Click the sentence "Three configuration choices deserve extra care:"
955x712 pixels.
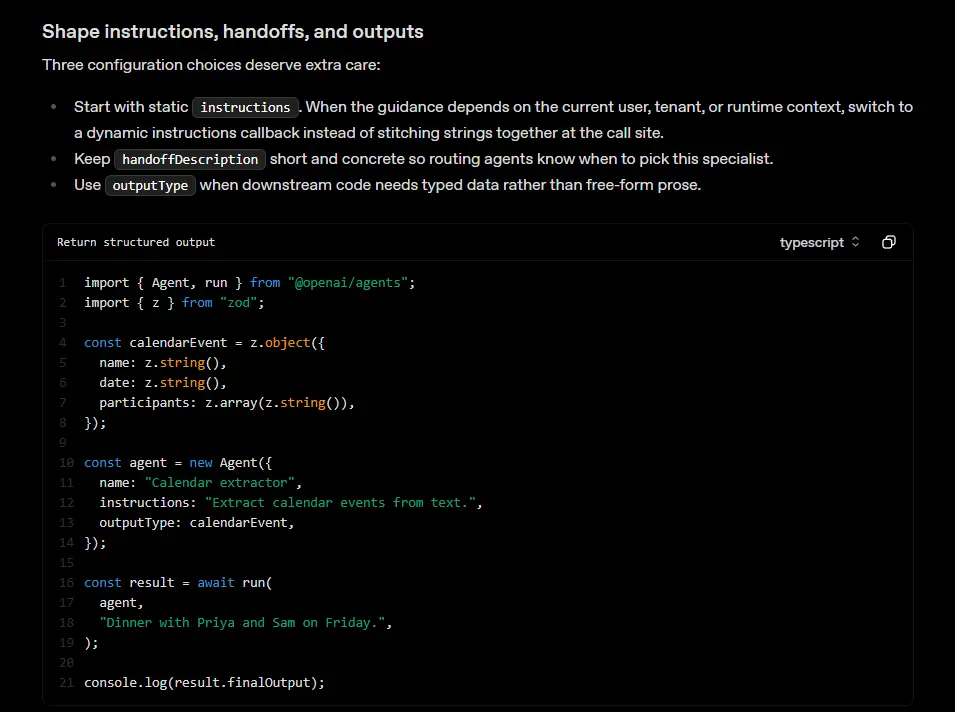tap(211, 65)
